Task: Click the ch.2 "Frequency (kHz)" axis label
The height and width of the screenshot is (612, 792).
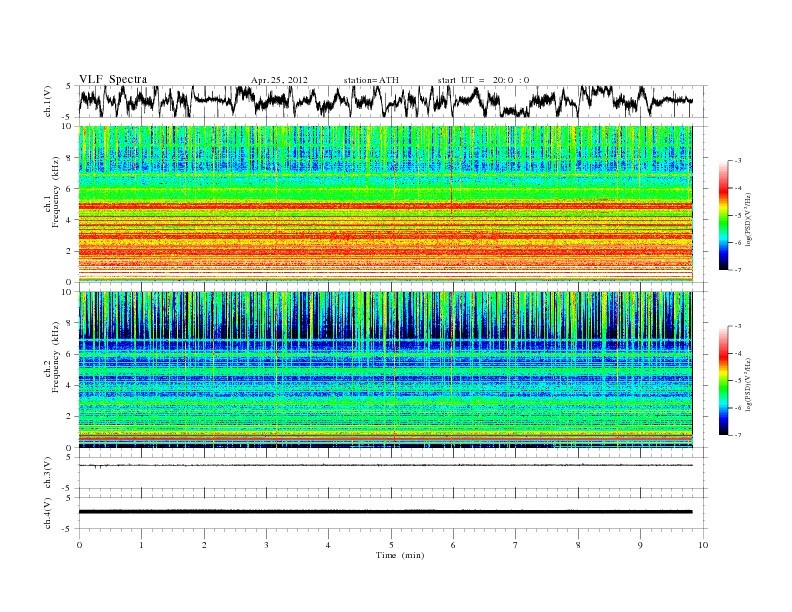Action: click(x=56, y=356)
